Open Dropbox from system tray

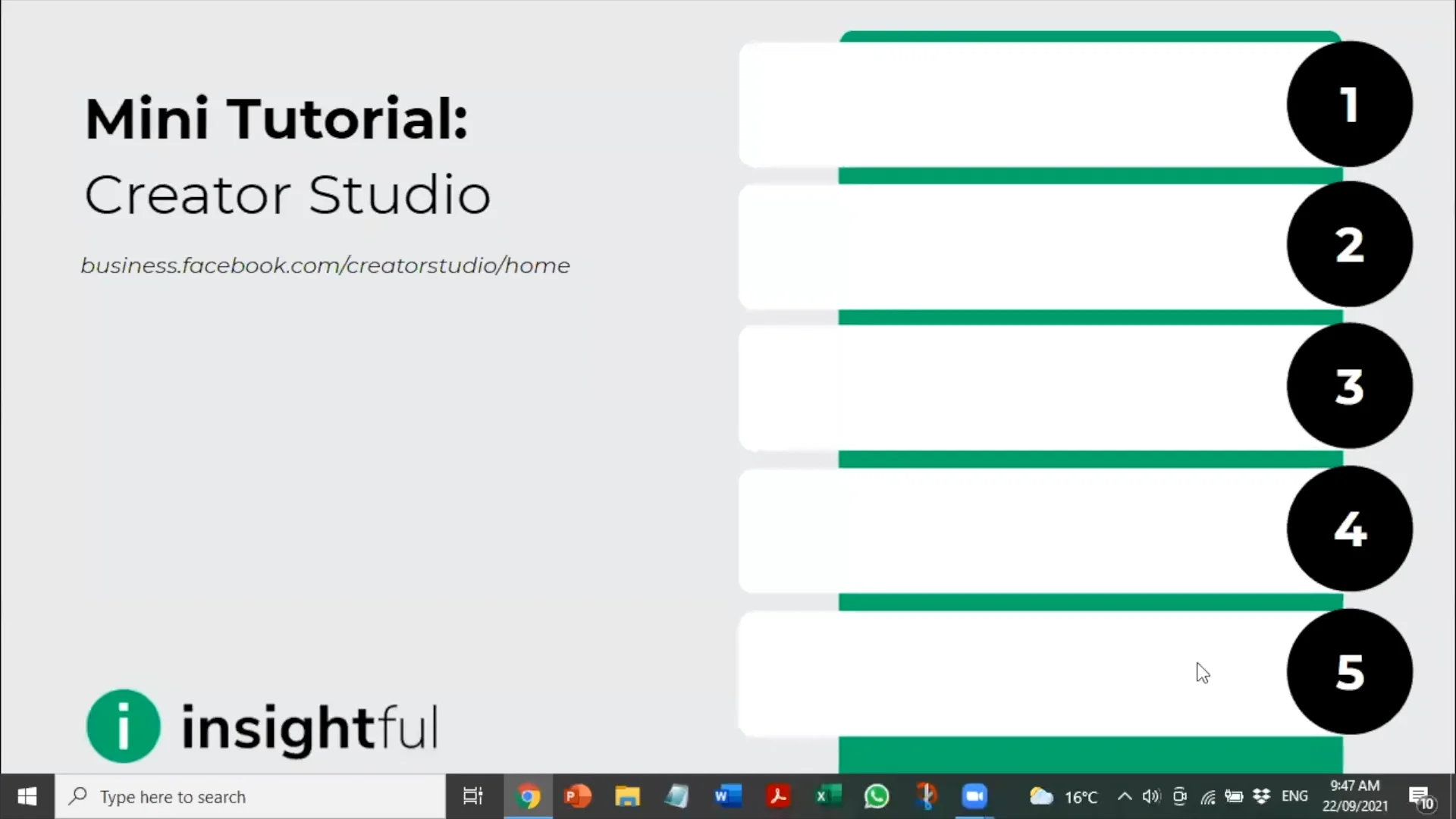1262,796
